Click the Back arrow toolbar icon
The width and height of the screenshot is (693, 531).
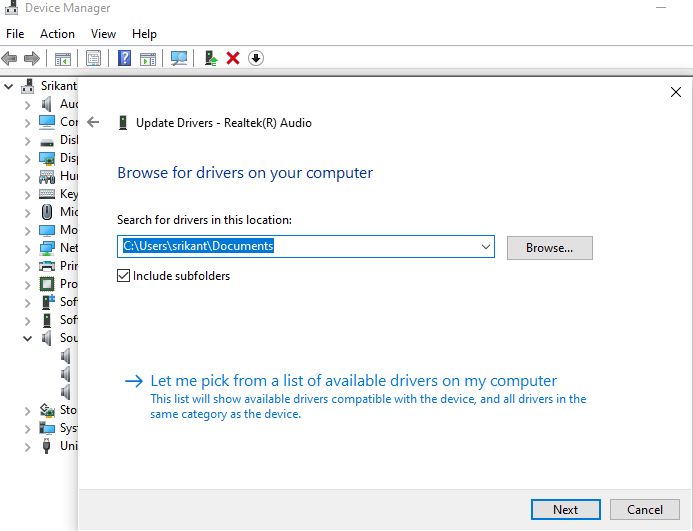pyautogui.click(x=9, y=58)
